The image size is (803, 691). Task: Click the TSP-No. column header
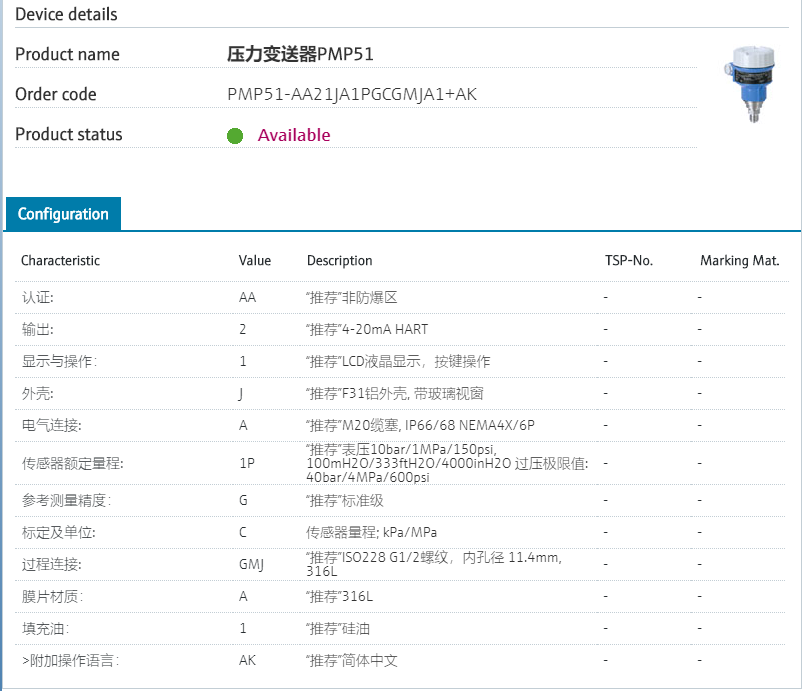click(x=629, y=261)
